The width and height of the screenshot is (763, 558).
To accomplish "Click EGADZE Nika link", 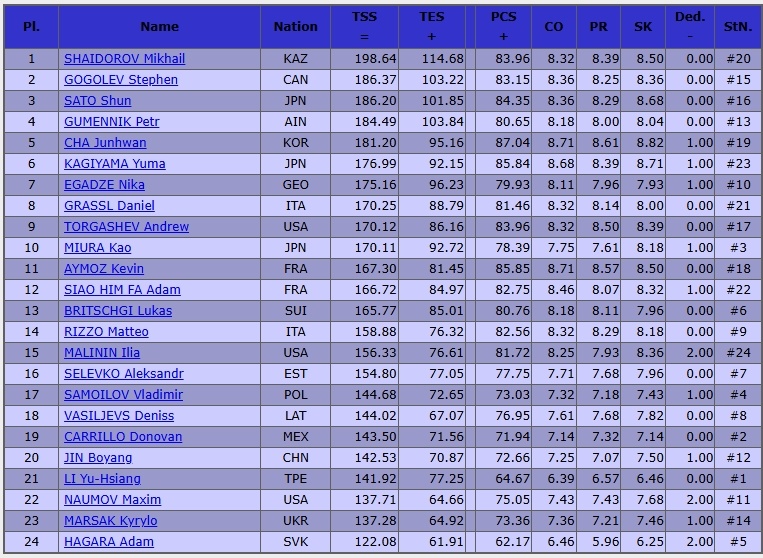I will pos(104,185).
